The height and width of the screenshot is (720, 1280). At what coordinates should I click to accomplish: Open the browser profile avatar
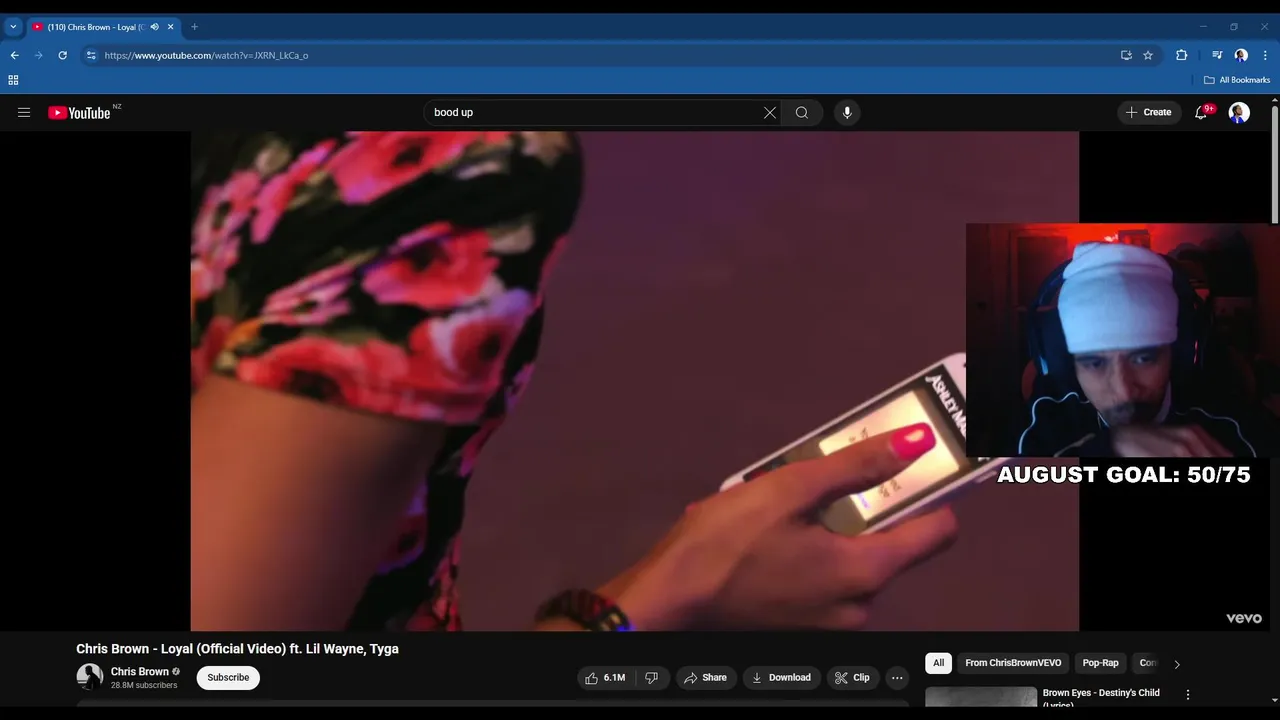coord(1241,55)
